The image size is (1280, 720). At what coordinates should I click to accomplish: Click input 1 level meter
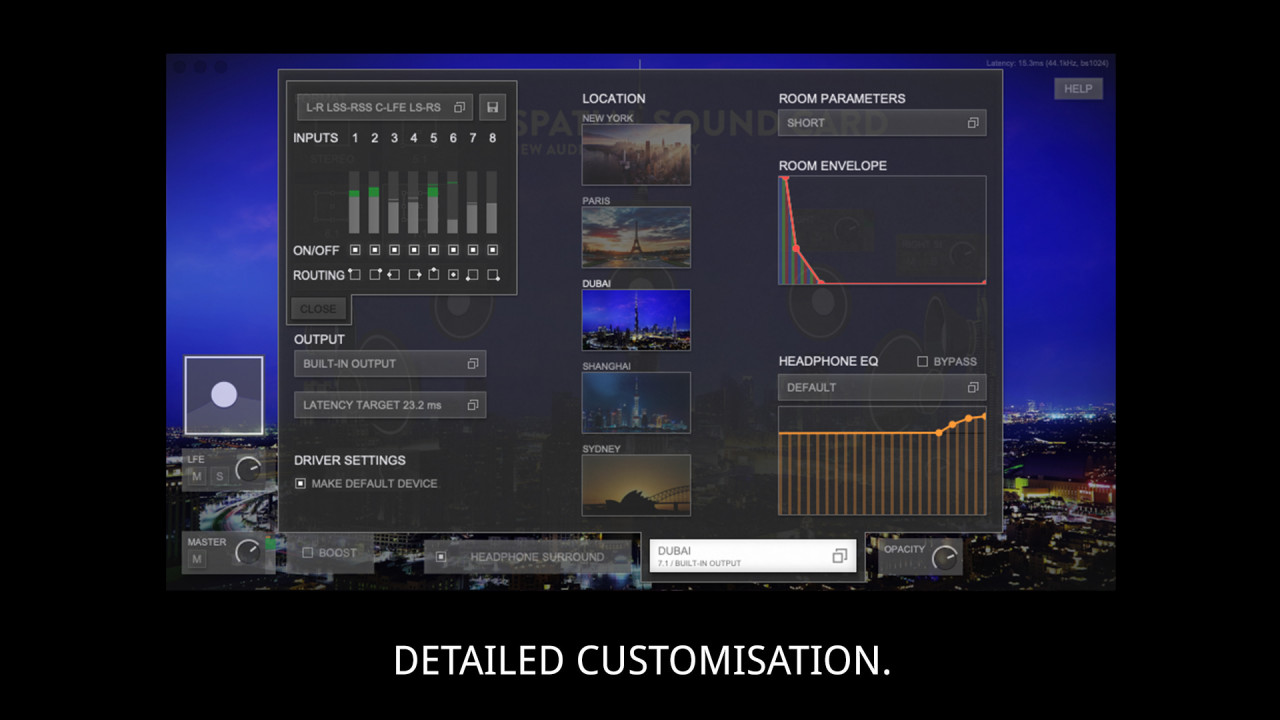(x=354, y=202)
